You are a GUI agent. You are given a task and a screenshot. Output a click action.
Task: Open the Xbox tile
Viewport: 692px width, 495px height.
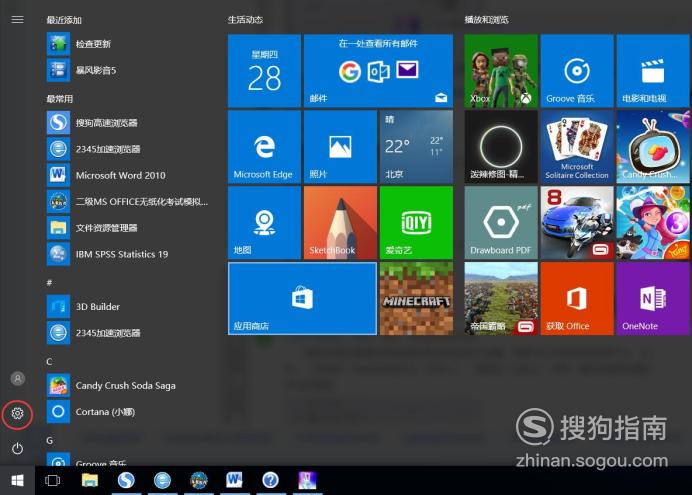(501, 71)
